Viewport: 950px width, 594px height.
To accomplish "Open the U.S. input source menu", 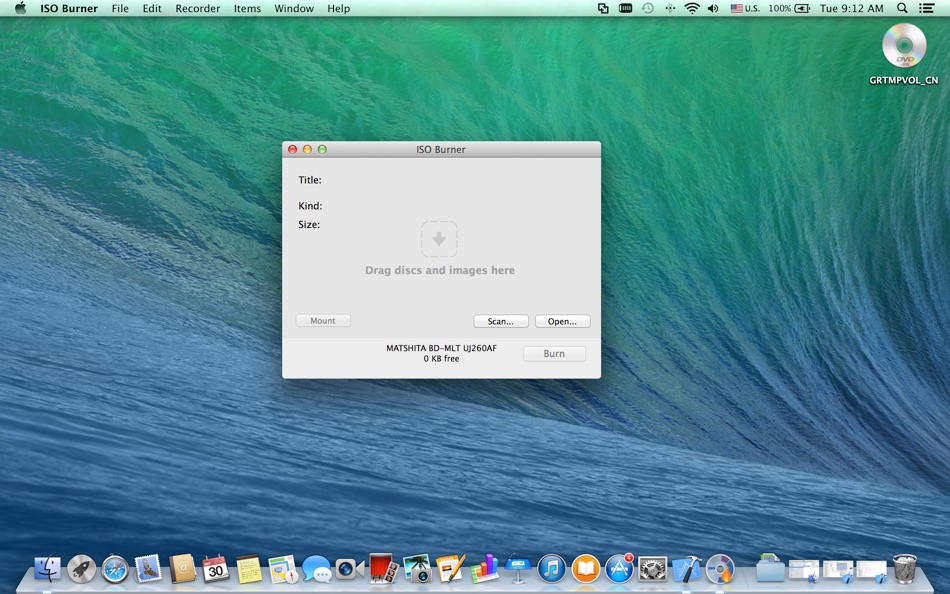I will [x=745, y=8].
